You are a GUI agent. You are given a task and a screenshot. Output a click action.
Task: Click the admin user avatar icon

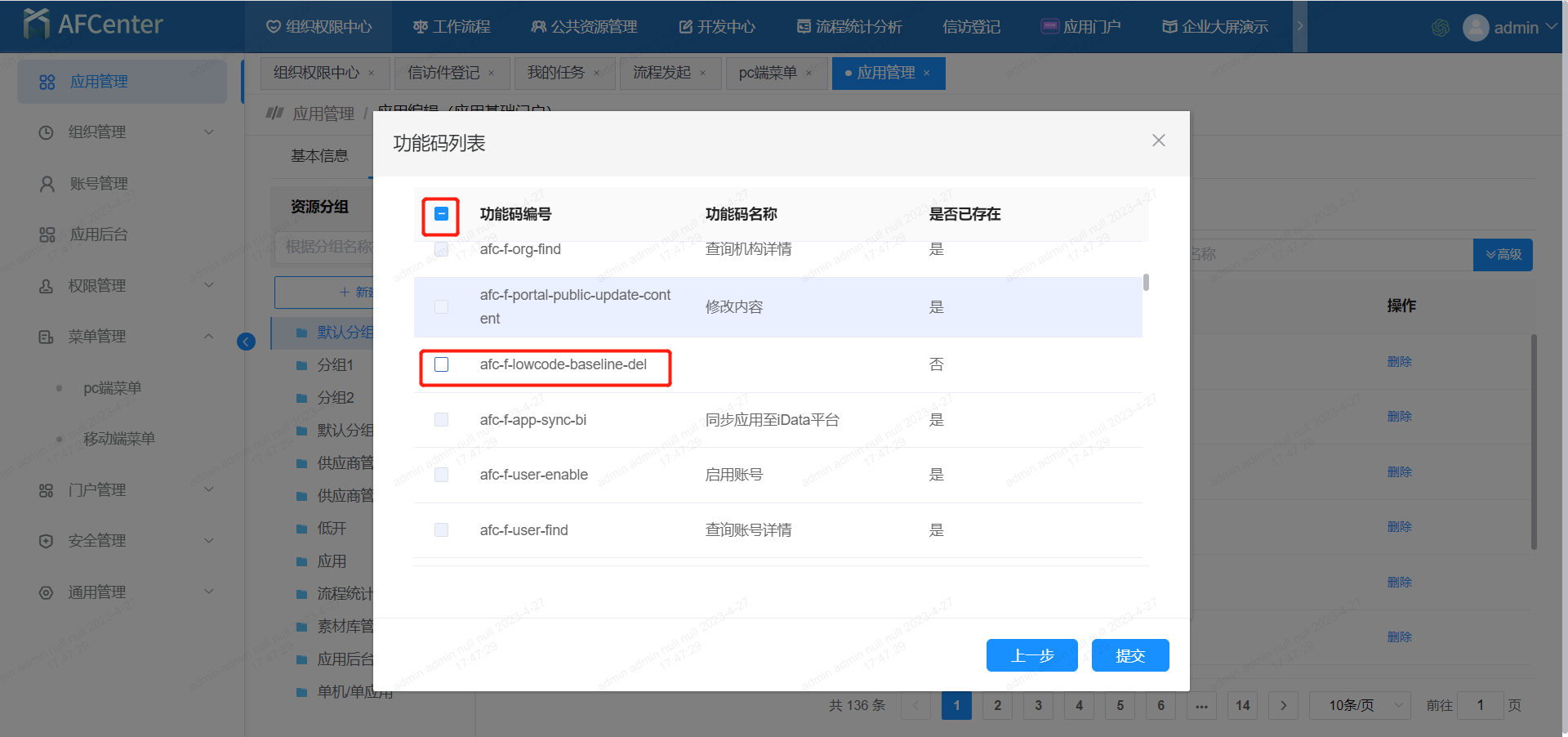(1475, 28)
